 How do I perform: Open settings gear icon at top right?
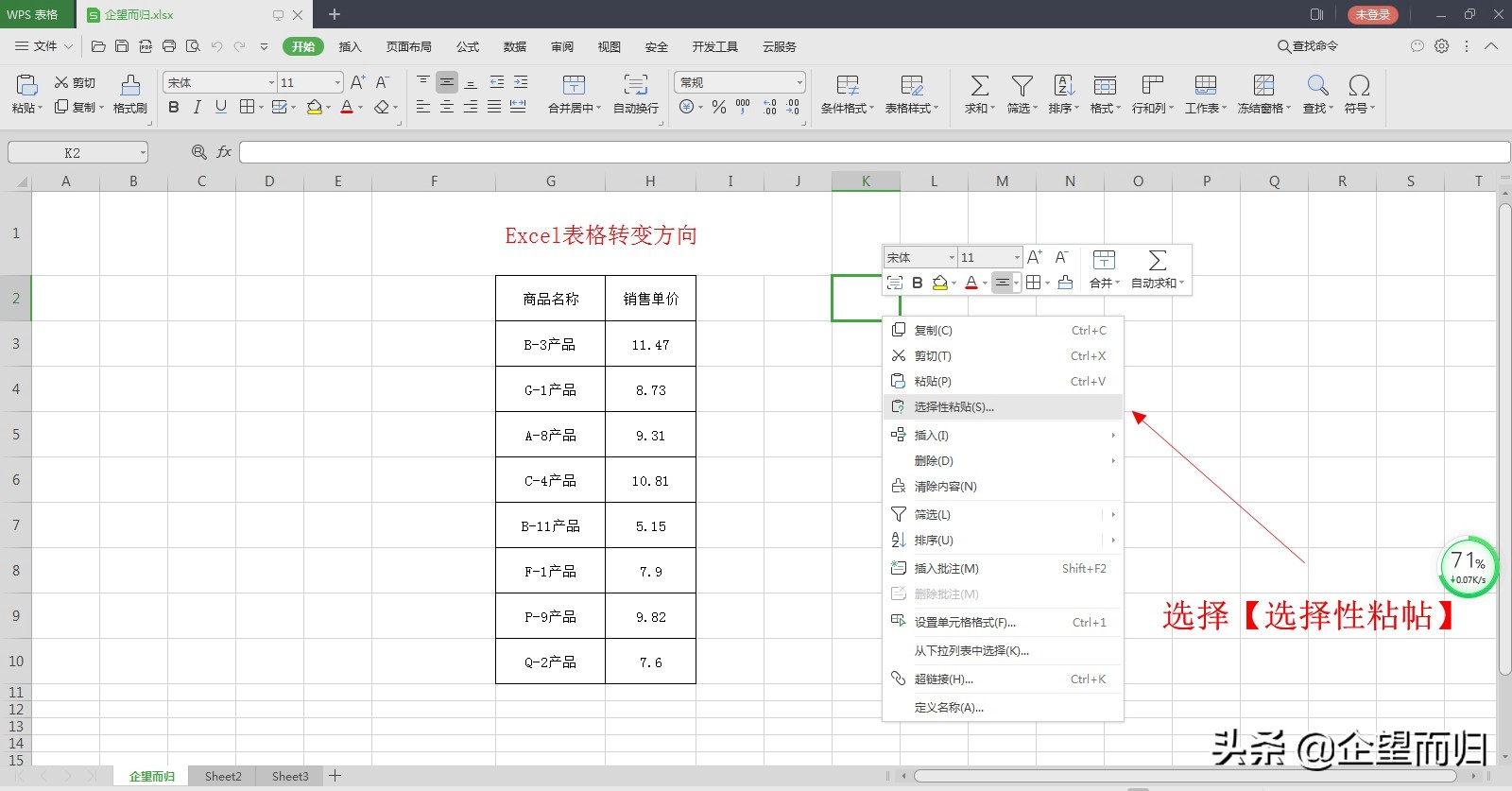pos(1441,45)
